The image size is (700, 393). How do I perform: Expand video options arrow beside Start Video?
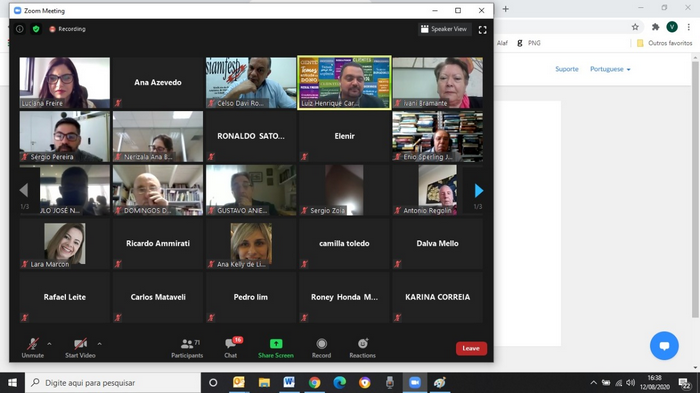click(100, 344)
